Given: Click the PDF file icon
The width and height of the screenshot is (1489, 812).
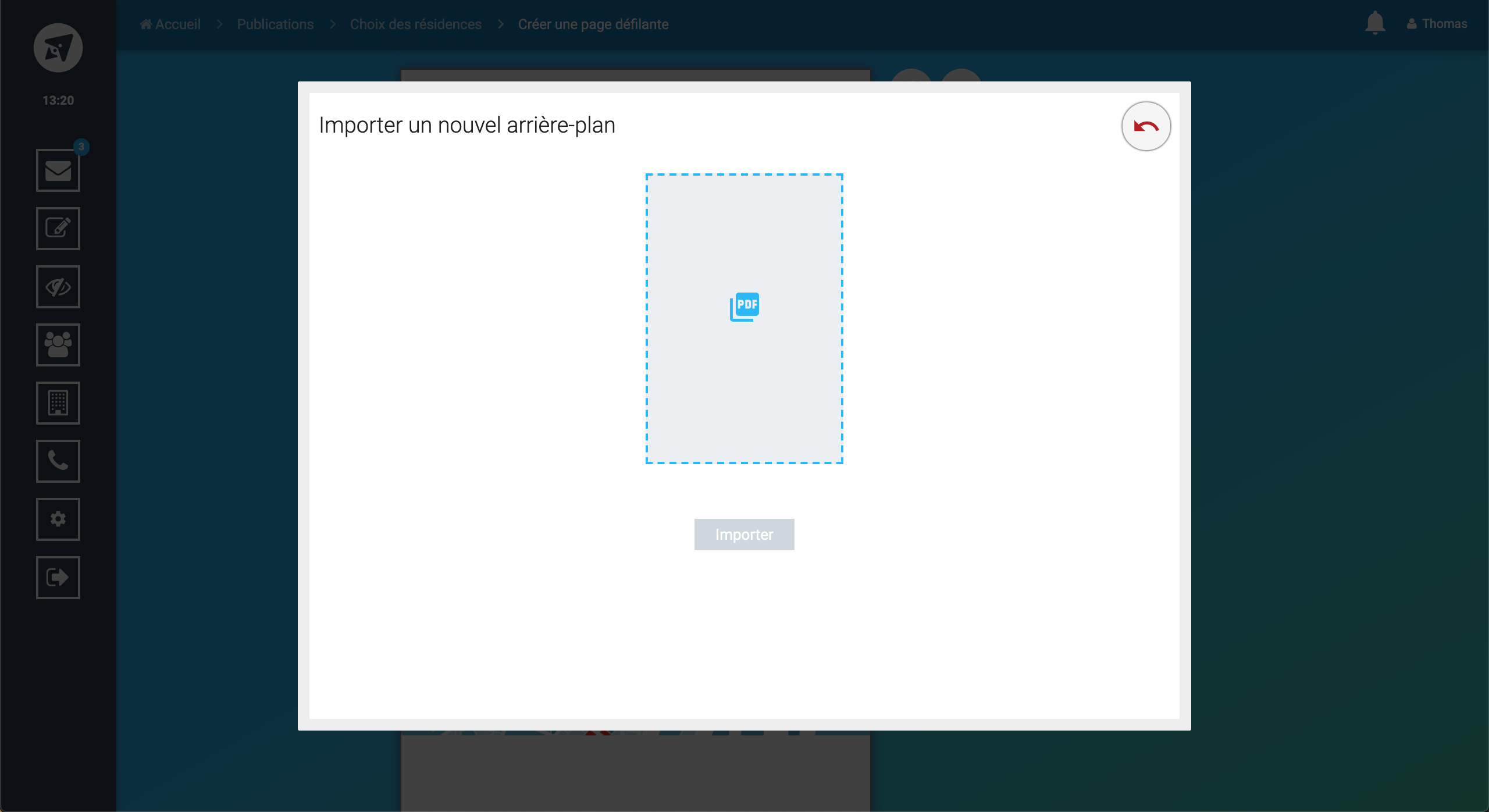Looking at the screenshot, I should pyautogui.click(x=744, y=307).
